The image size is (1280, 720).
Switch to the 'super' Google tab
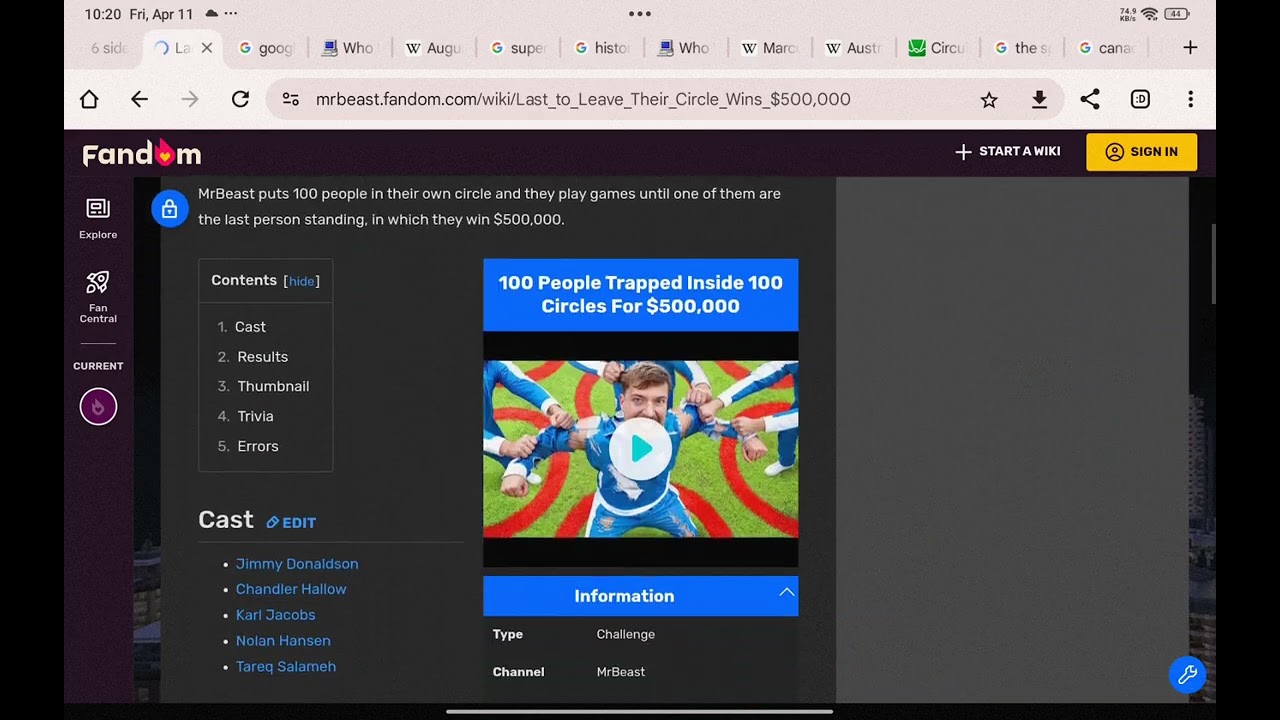517,47
